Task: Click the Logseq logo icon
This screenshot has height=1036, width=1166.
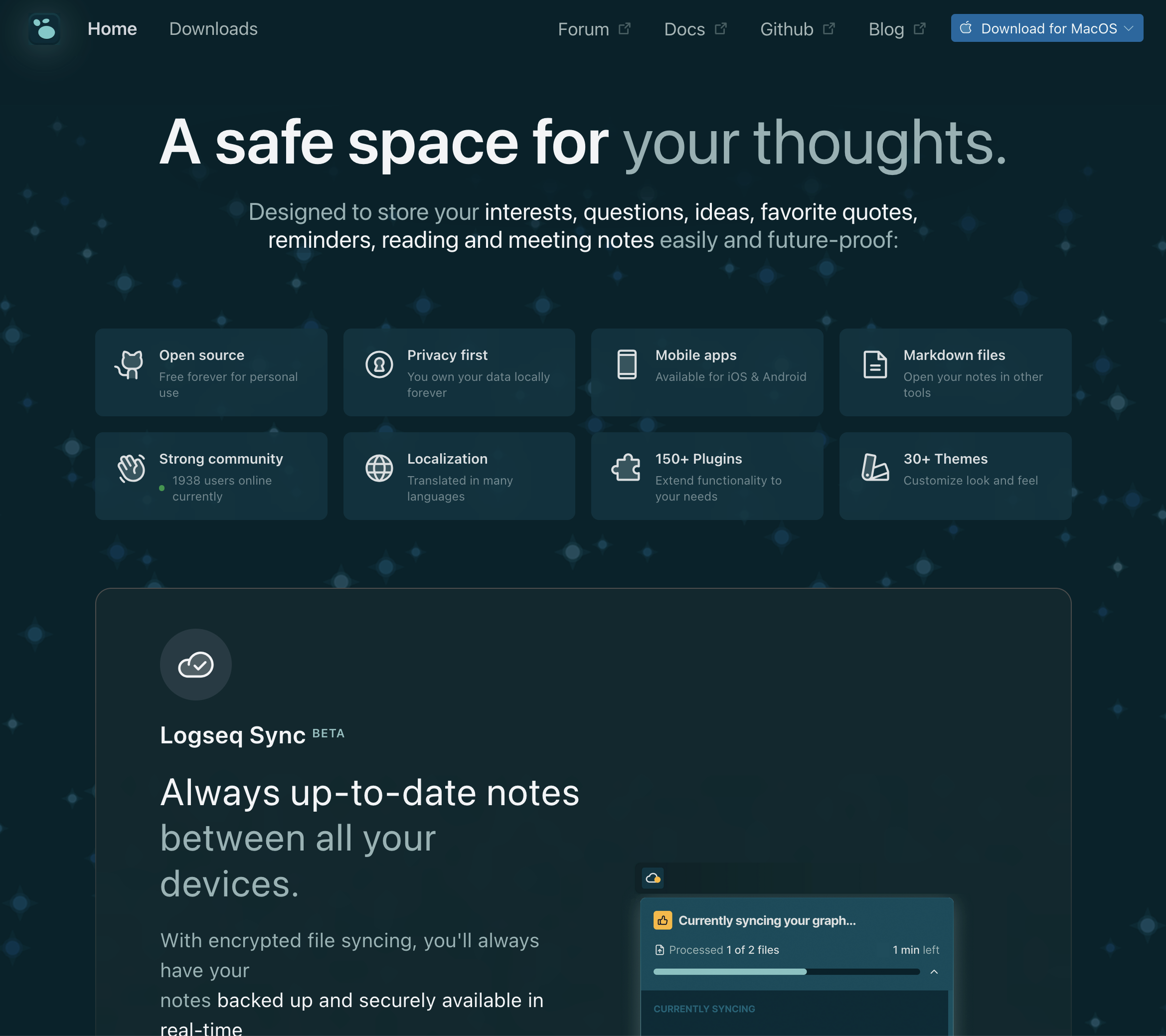Action: (44, 29)
